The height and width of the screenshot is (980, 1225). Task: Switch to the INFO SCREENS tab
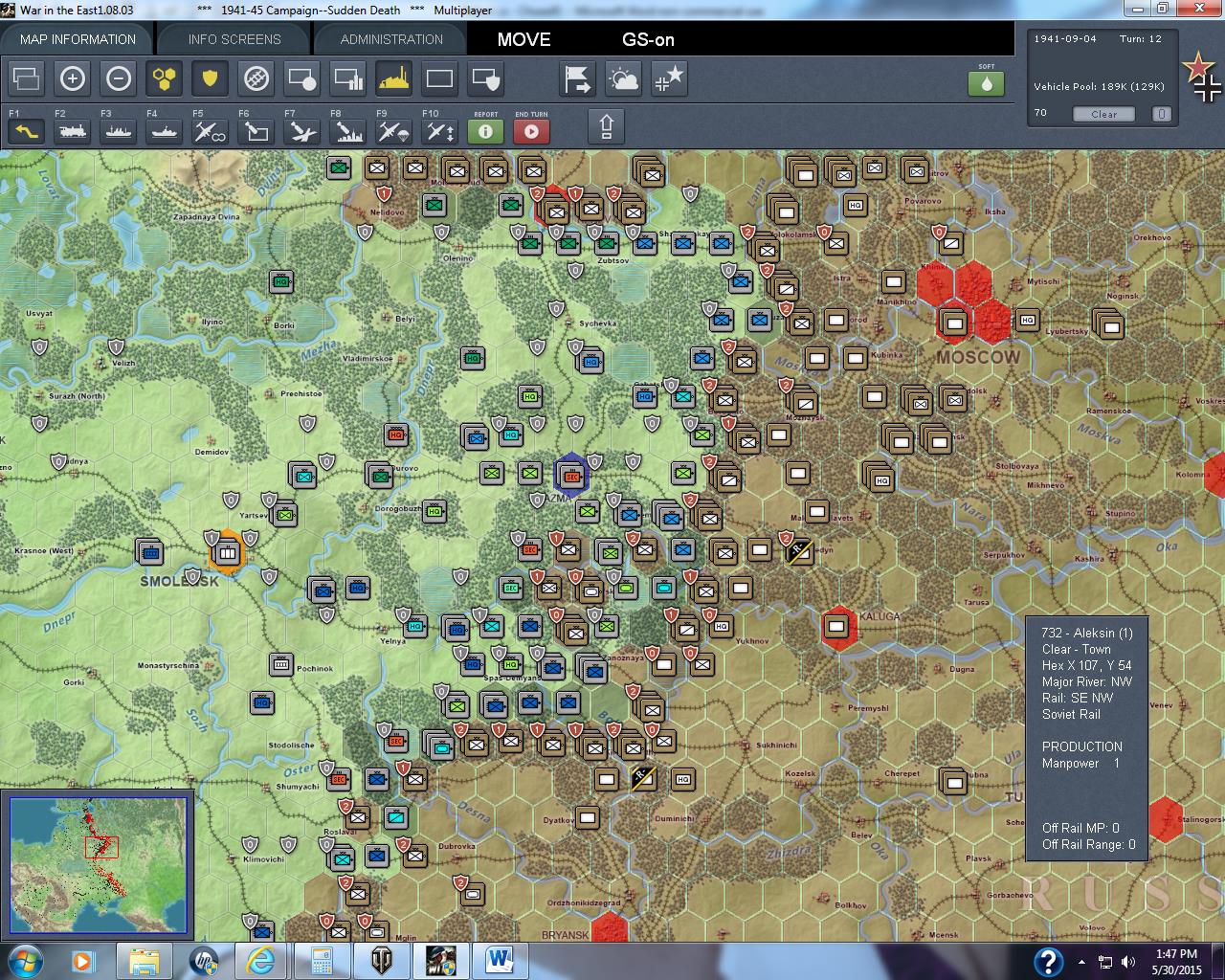coord(234,39)
